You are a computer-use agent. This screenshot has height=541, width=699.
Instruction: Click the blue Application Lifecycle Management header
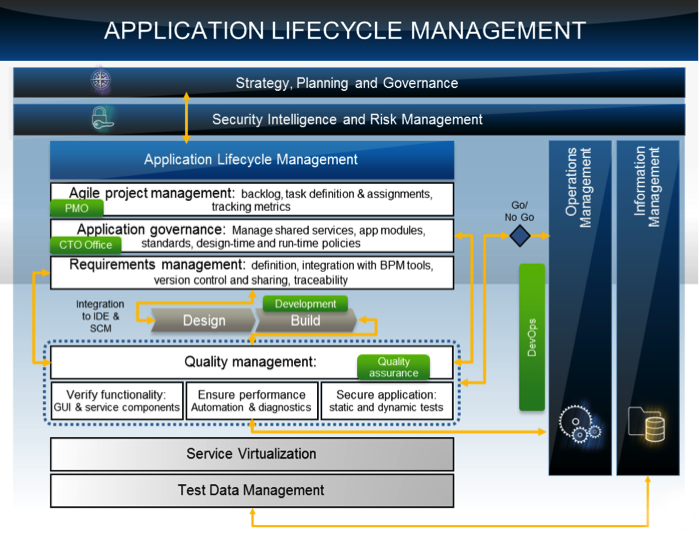pyautogui.click(x=252, y=160)
